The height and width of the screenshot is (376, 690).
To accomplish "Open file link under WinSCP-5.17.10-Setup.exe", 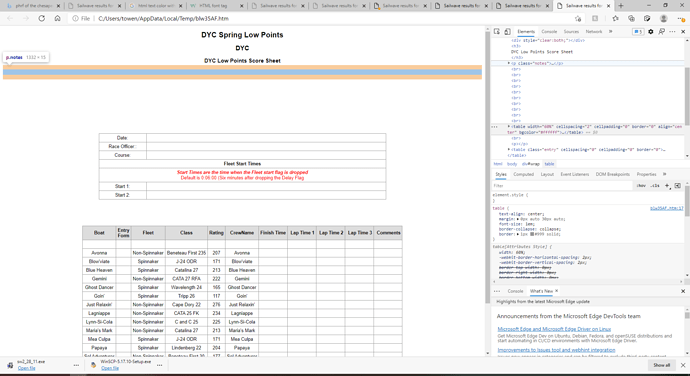I will (110, 368).
